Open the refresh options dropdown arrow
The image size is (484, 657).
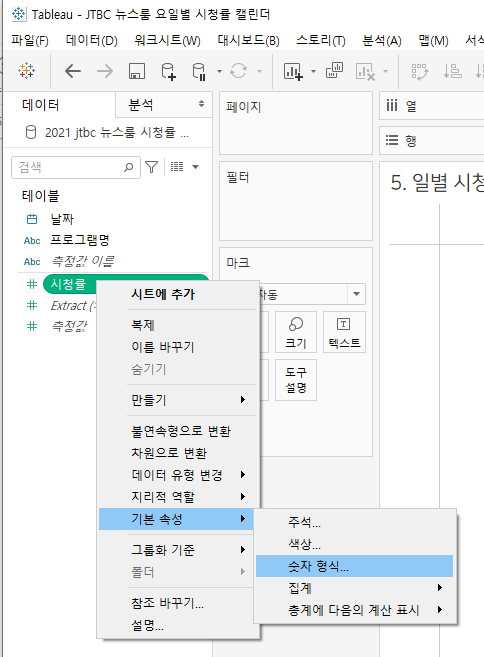click(259, 71)
